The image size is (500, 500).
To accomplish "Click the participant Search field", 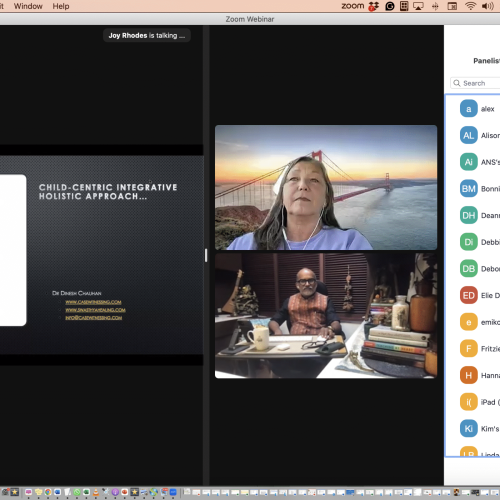I will (475, 83).
